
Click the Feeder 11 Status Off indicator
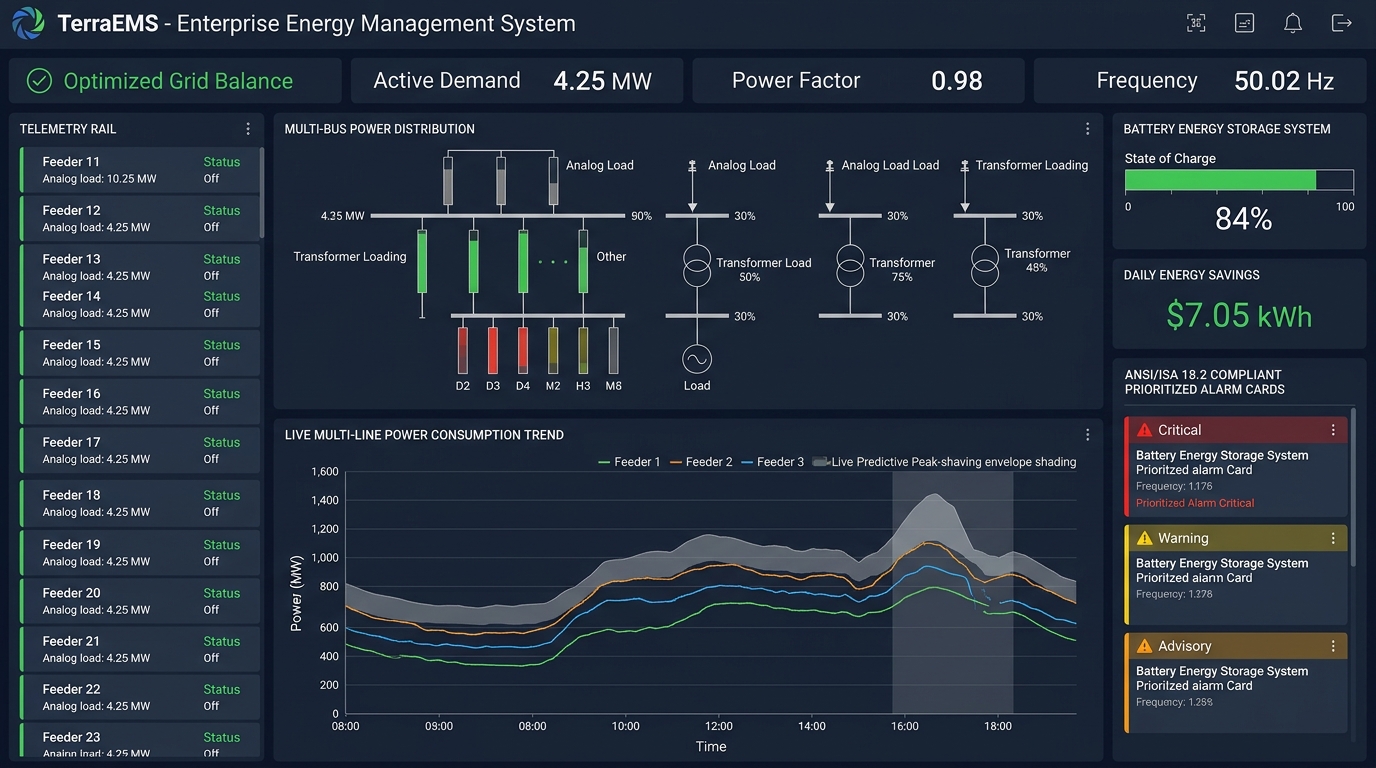[x=221, y=170]
